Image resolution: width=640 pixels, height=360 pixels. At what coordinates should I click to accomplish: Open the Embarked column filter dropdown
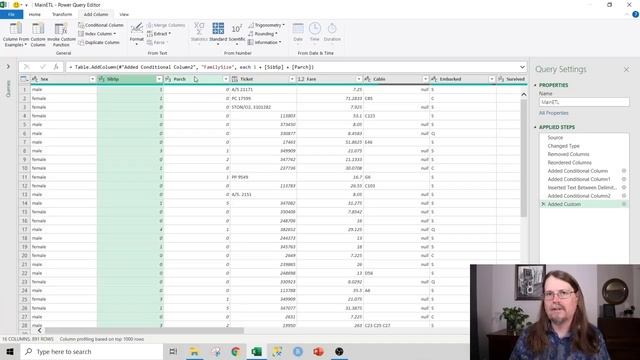(491, 79)
